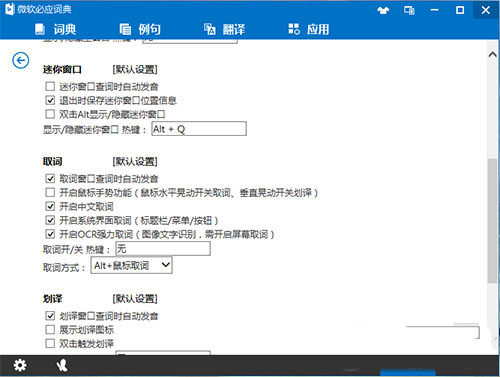Click the 迷你窗口 section heading
The image size is (500, 377).
(62, 69)
